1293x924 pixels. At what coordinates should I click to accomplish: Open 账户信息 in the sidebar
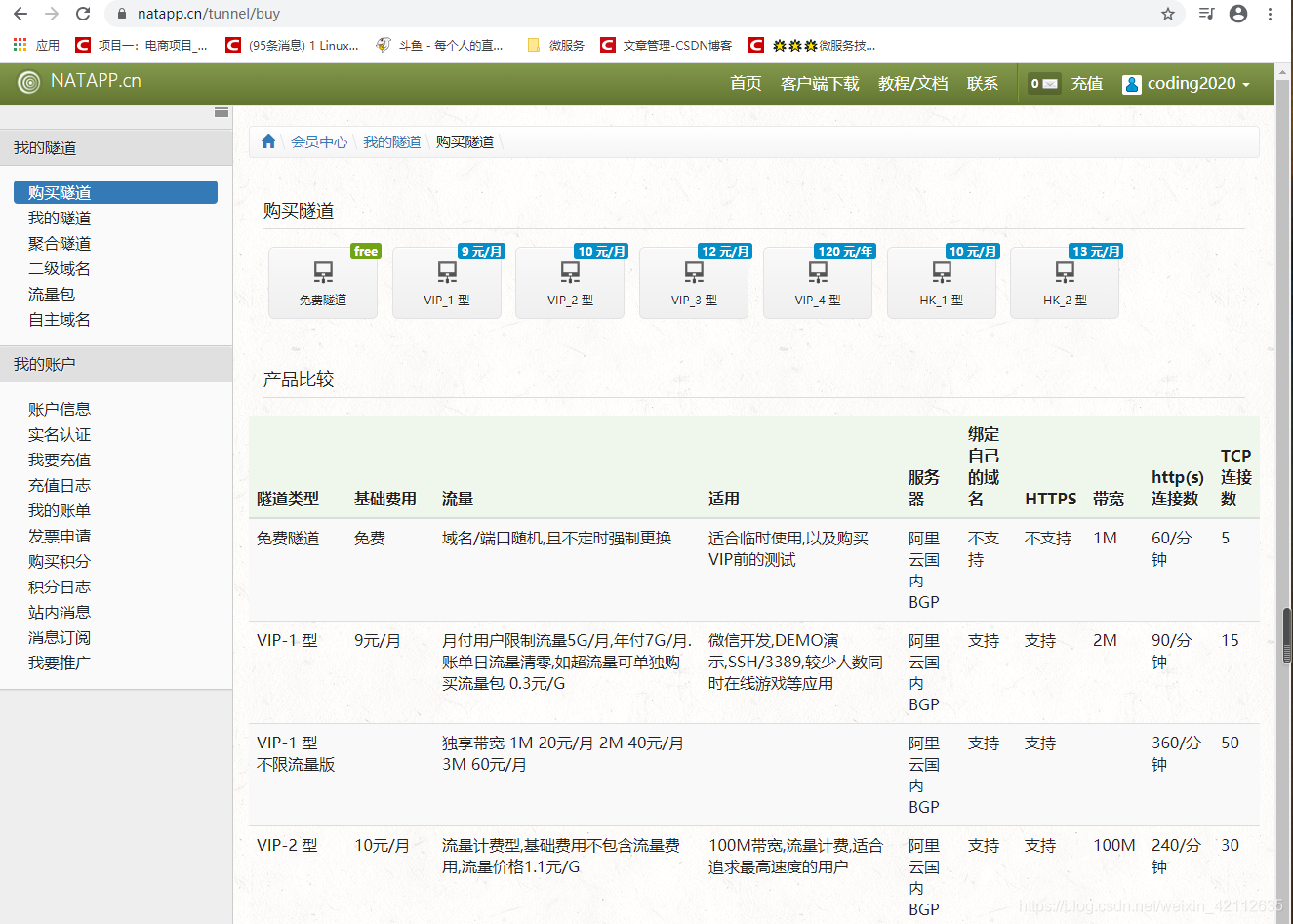click(60, 409)
